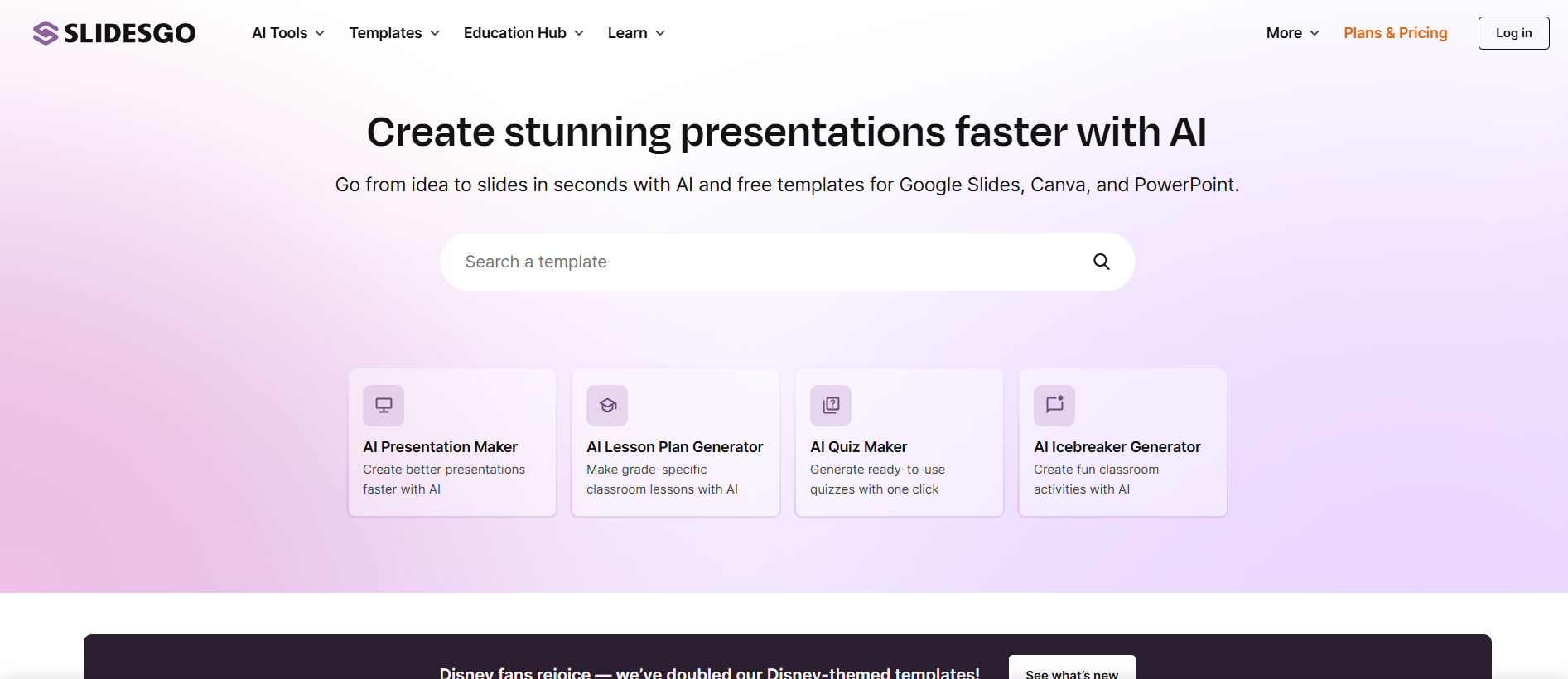Click the Disney-themed templates banner text
This screenshot has width=1568, height=679.
pos(709,672)
